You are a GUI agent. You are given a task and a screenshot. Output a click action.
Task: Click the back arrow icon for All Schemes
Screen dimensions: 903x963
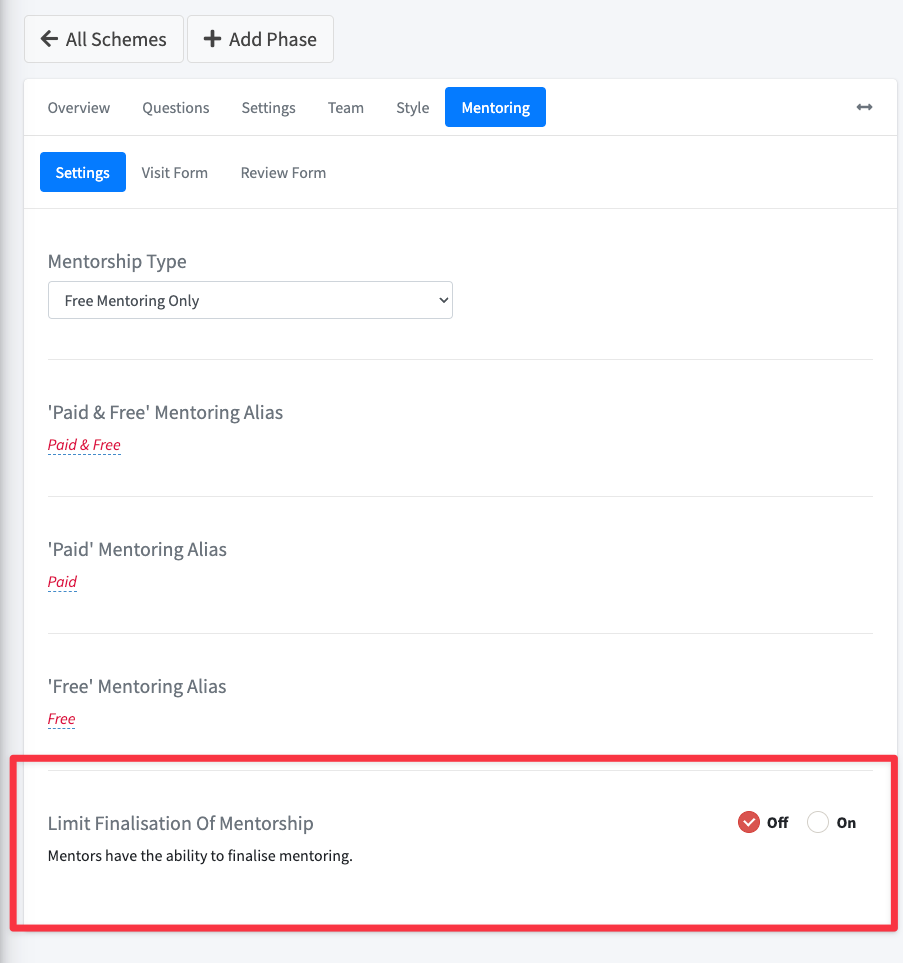click(49, 39)
